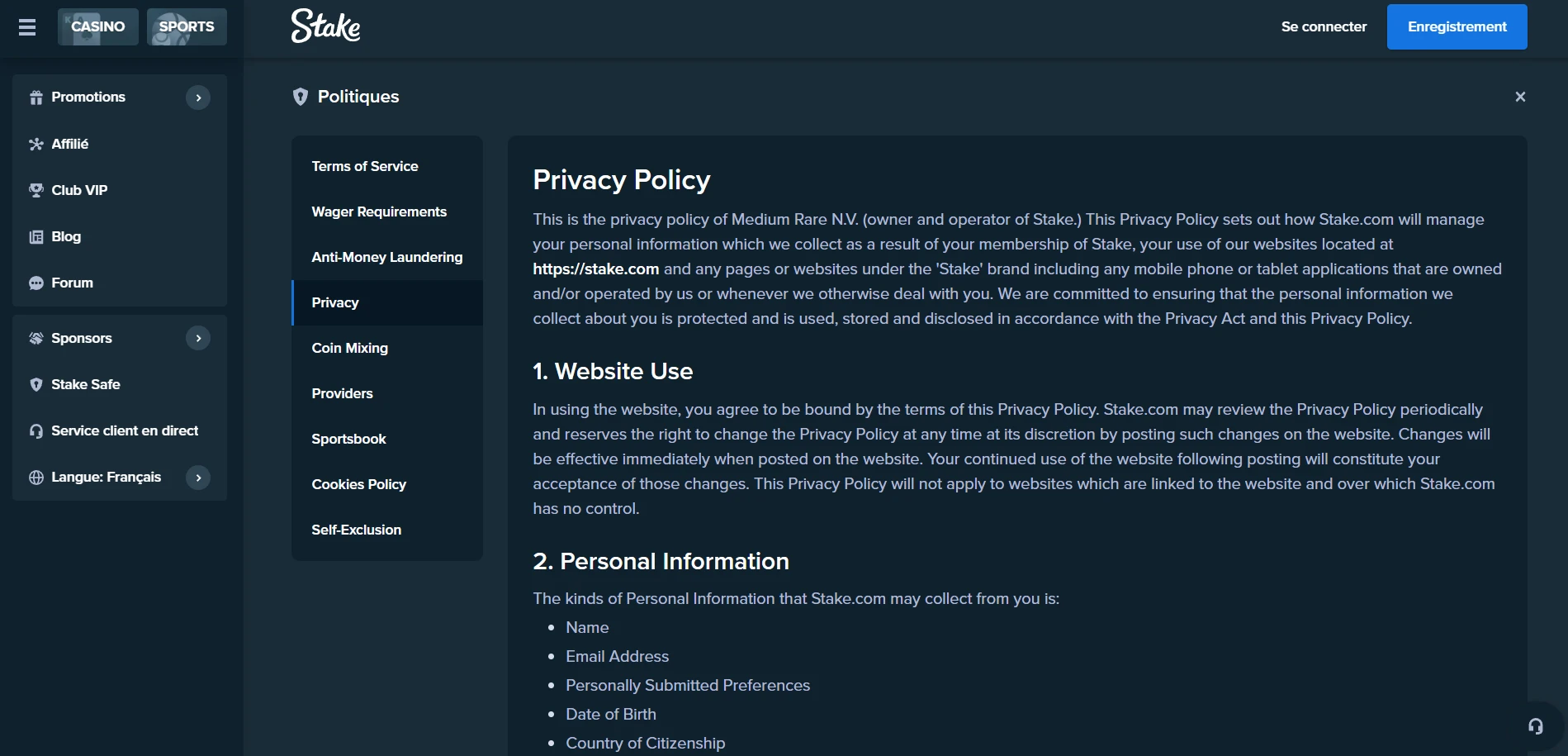Click the Forum chat bubble icon

coord(36,283)
